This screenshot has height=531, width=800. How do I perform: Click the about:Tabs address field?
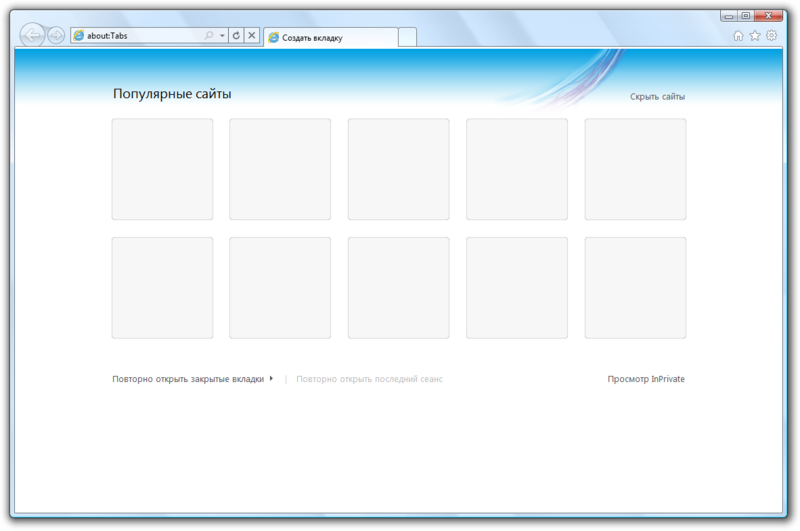(148, 35)
